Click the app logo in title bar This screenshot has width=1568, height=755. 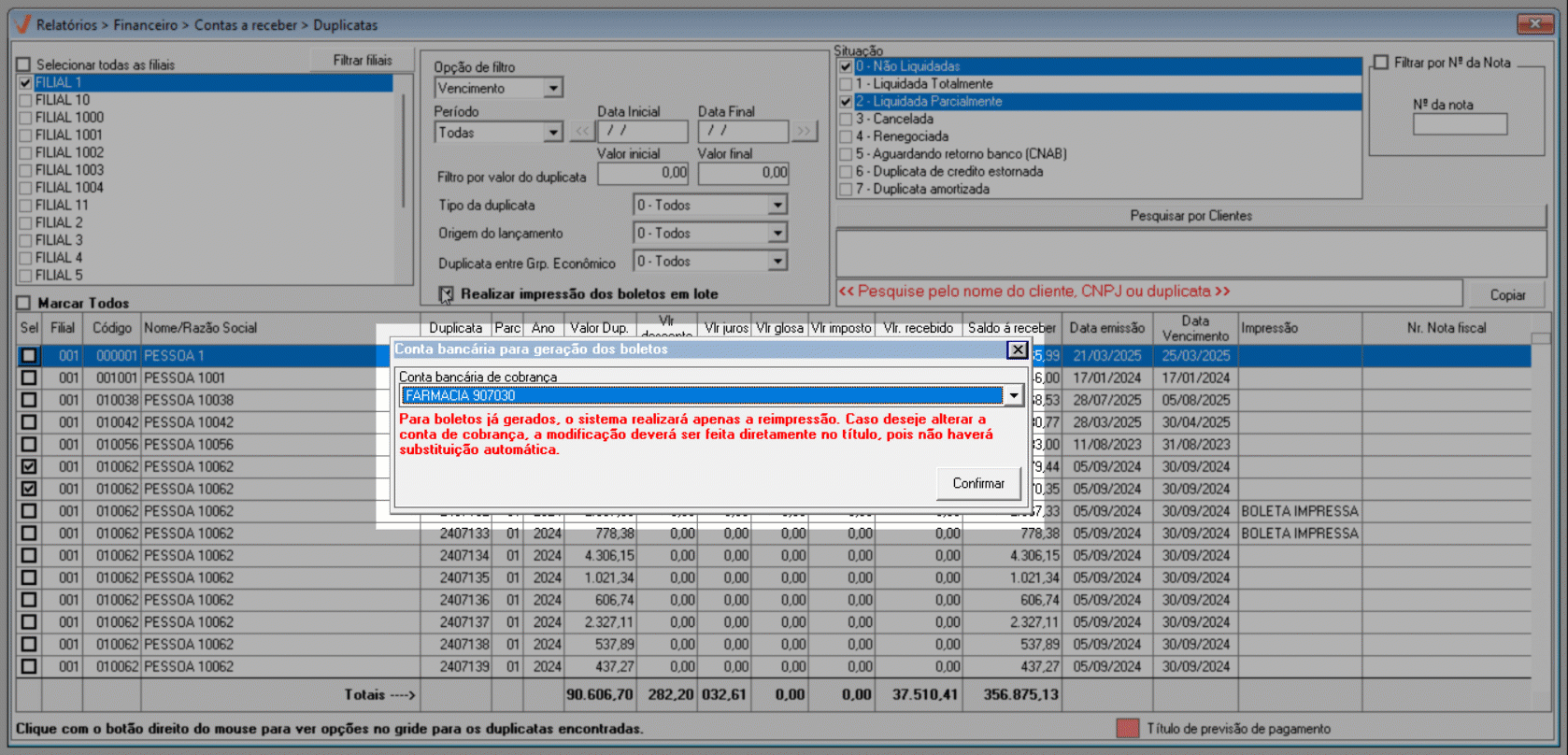22,24
